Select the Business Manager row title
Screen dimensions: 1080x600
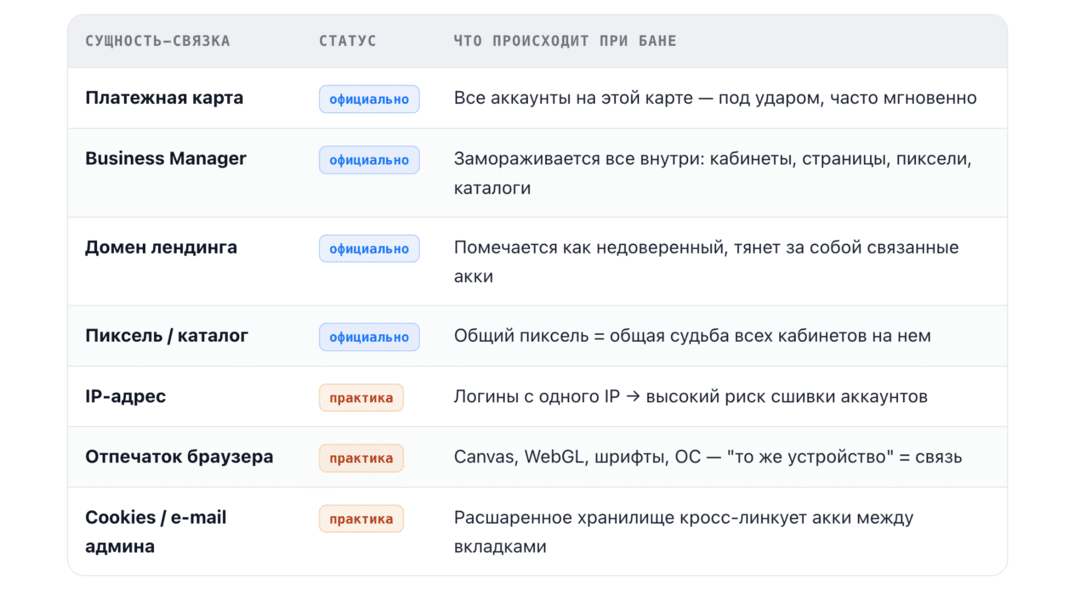[x=166, y=158]
